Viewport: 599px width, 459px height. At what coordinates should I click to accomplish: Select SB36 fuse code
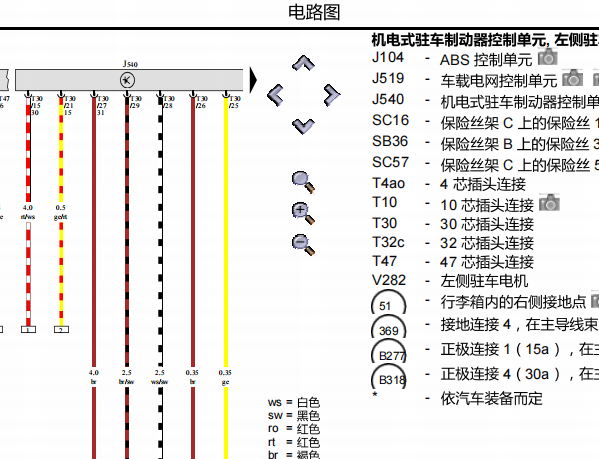[x=390, y=142]
